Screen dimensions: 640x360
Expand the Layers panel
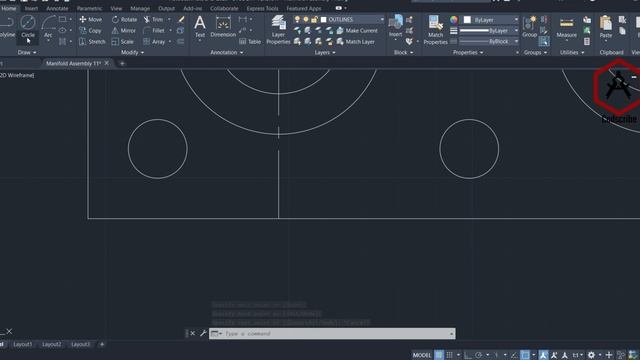tap(325, 52)
